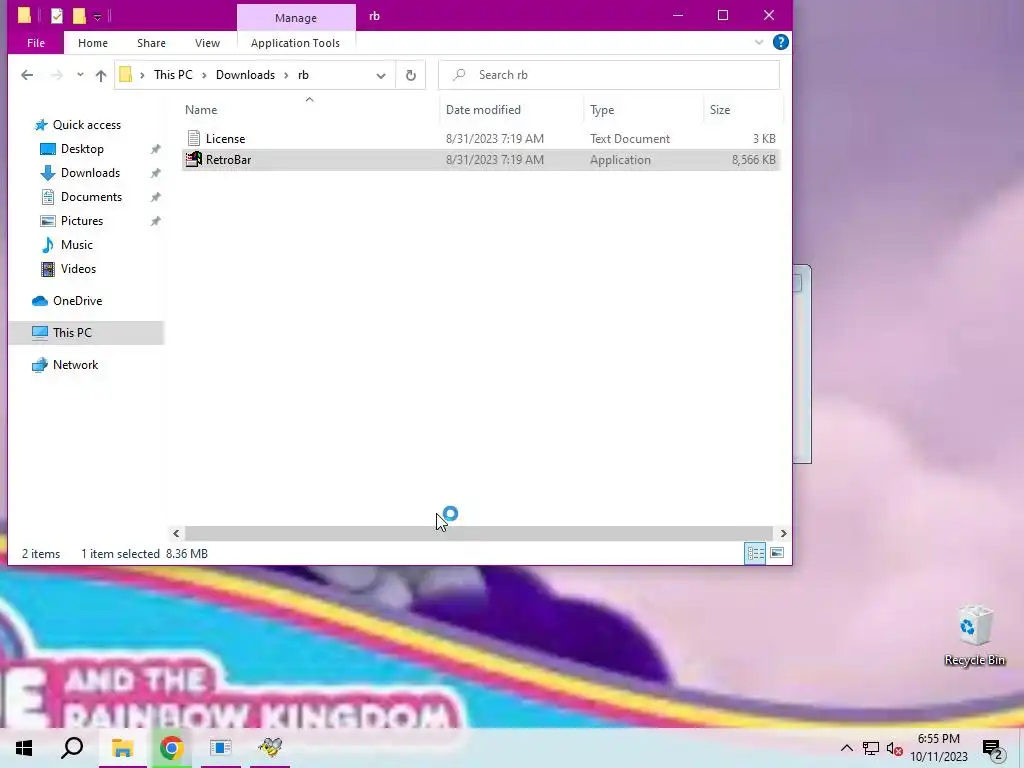
Task: Click the muted volume tray icon
Action: pos(894,748)
